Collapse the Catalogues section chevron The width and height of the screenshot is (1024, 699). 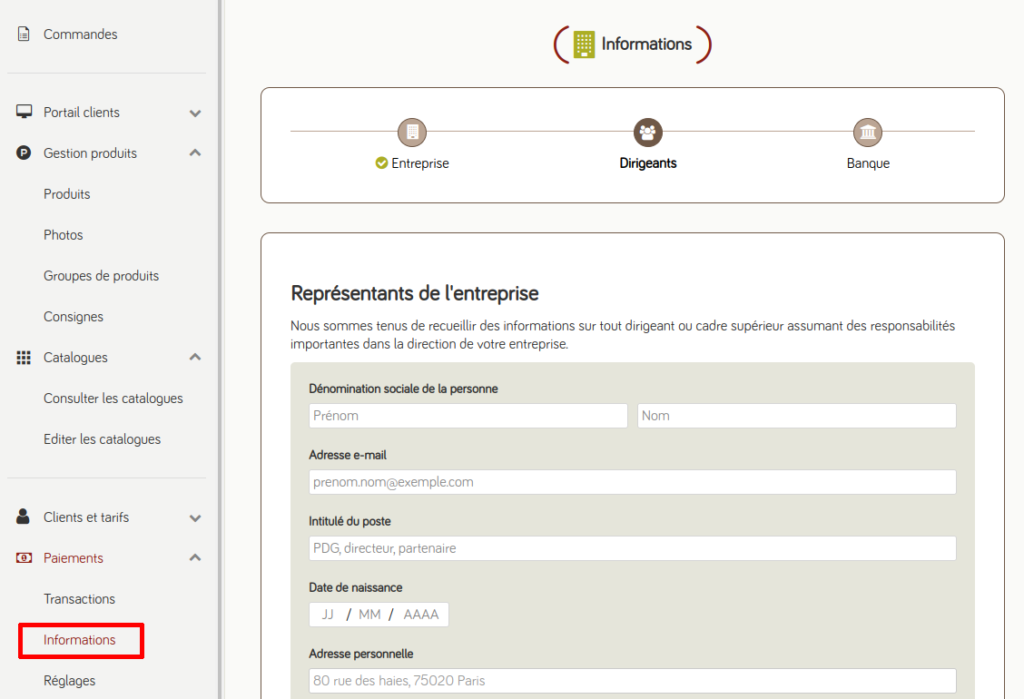195,357
